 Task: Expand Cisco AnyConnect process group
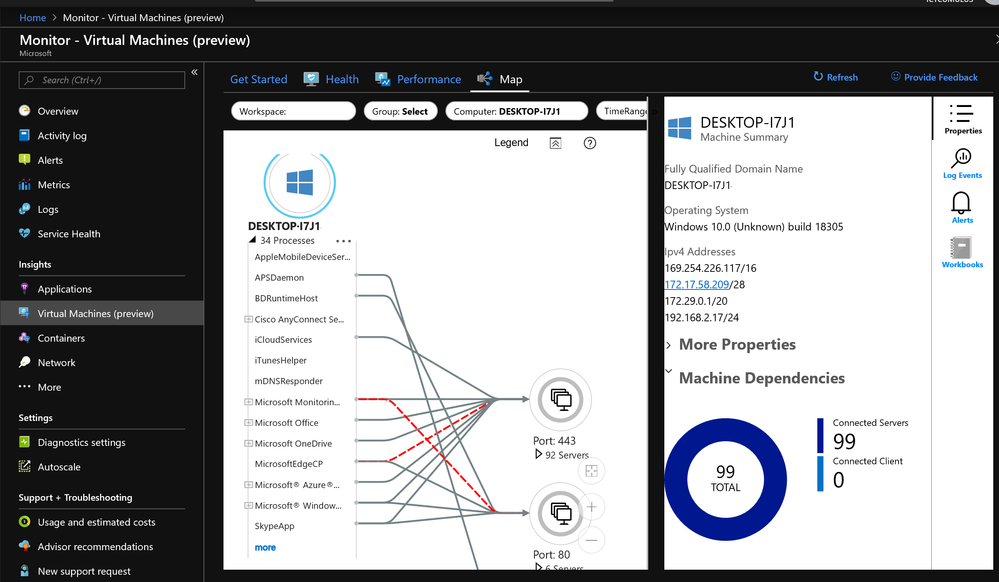tap(248, 319)
